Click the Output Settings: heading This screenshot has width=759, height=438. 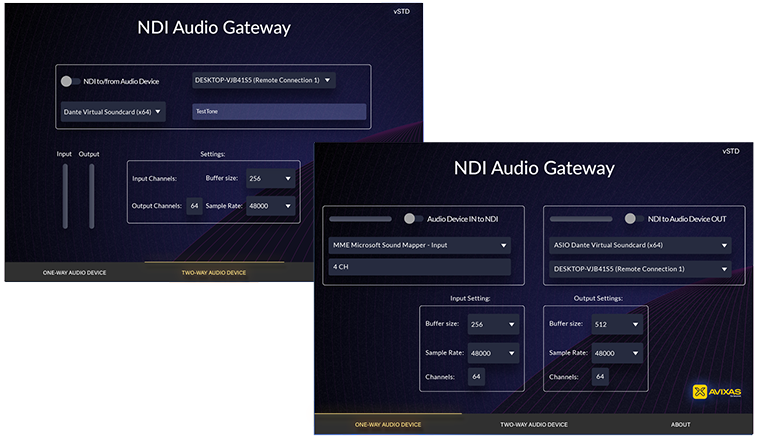tap(598, 298)
